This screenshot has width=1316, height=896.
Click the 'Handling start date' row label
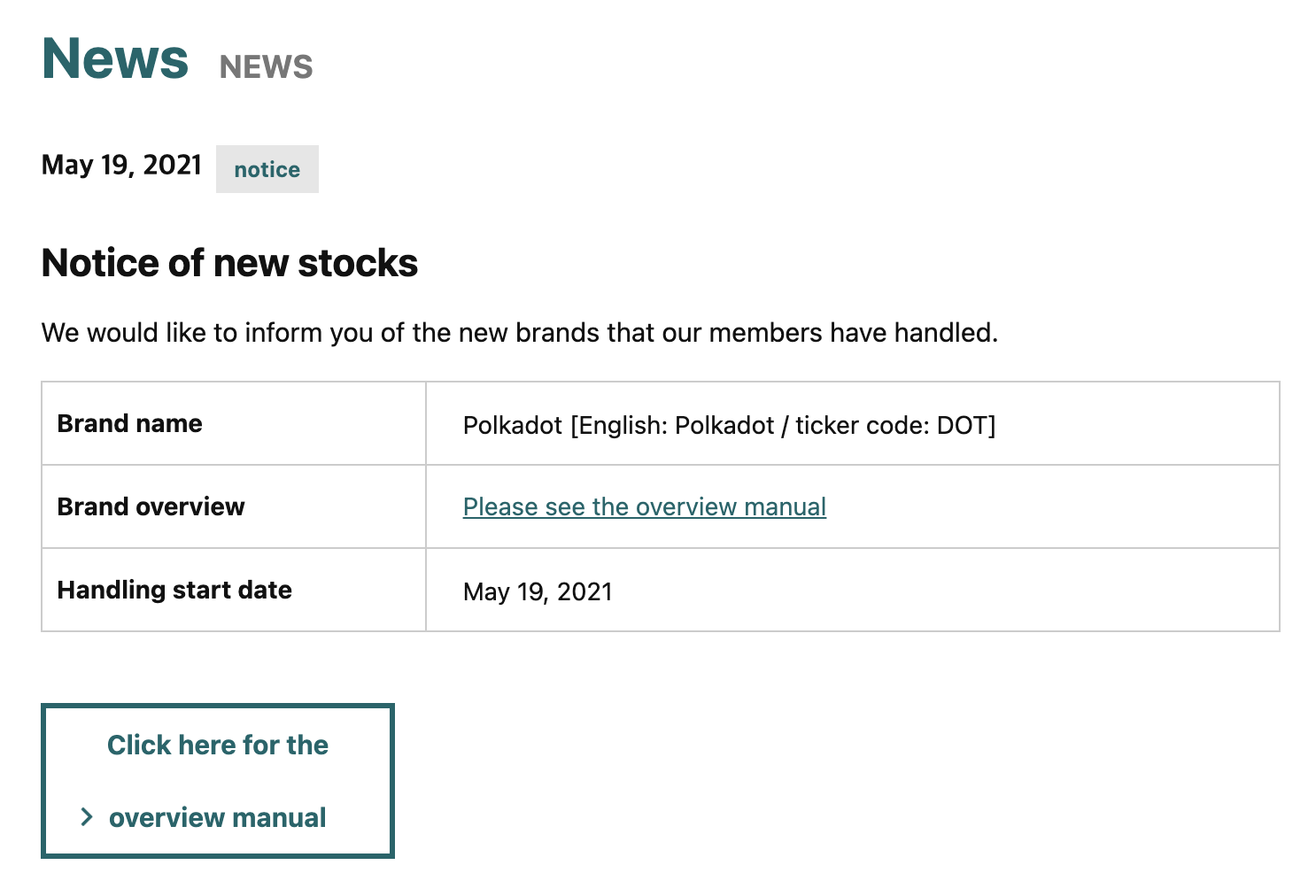[174, 591]
